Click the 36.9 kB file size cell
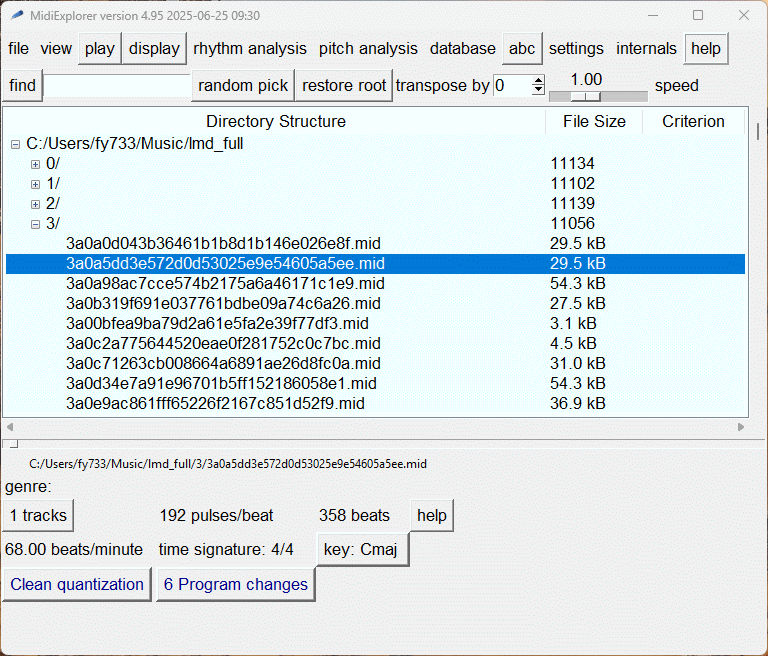768x656 pixels. coord(577,404)
